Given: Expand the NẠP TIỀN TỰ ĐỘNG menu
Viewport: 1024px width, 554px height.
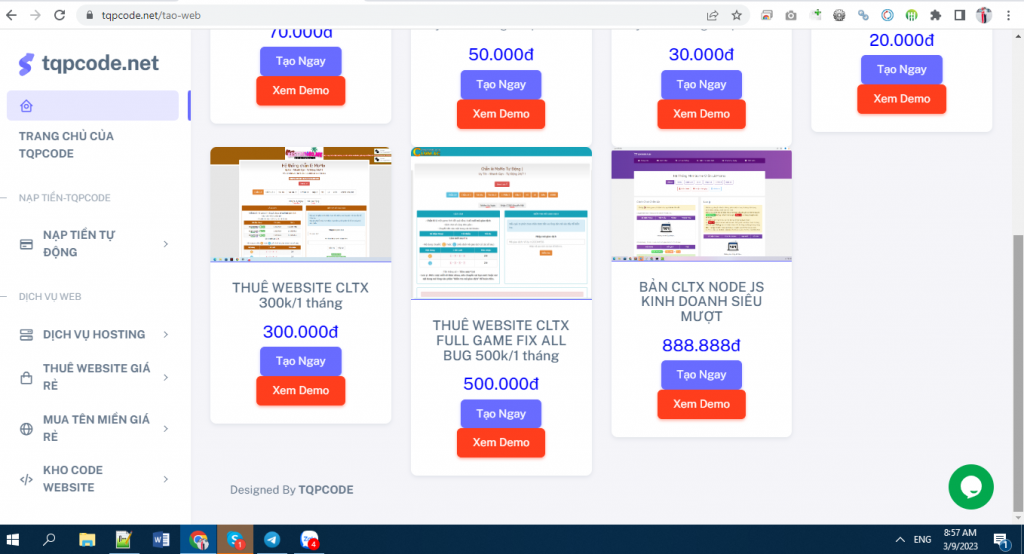Looking at the screenshot, I should point(94,243).
